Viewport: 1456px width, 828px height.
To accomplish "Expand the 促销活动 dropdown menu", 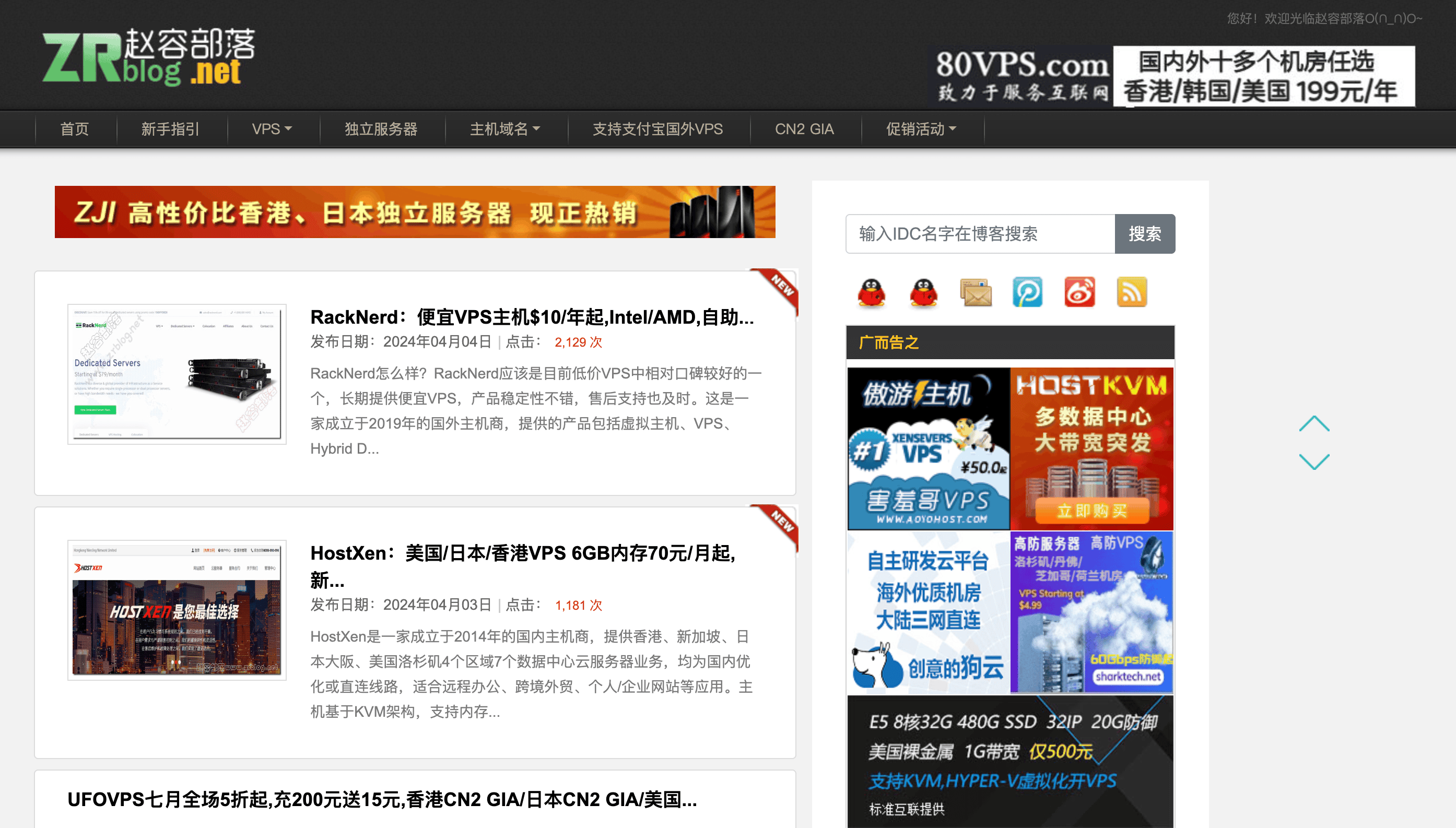I will point(921,129).
